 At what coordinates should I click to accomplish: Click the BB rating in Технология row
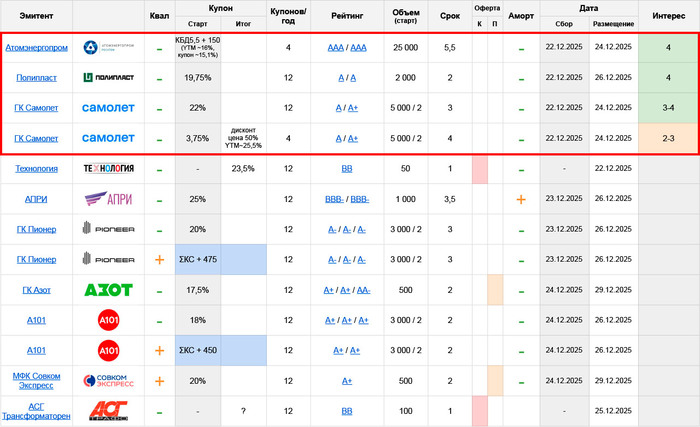346,169
